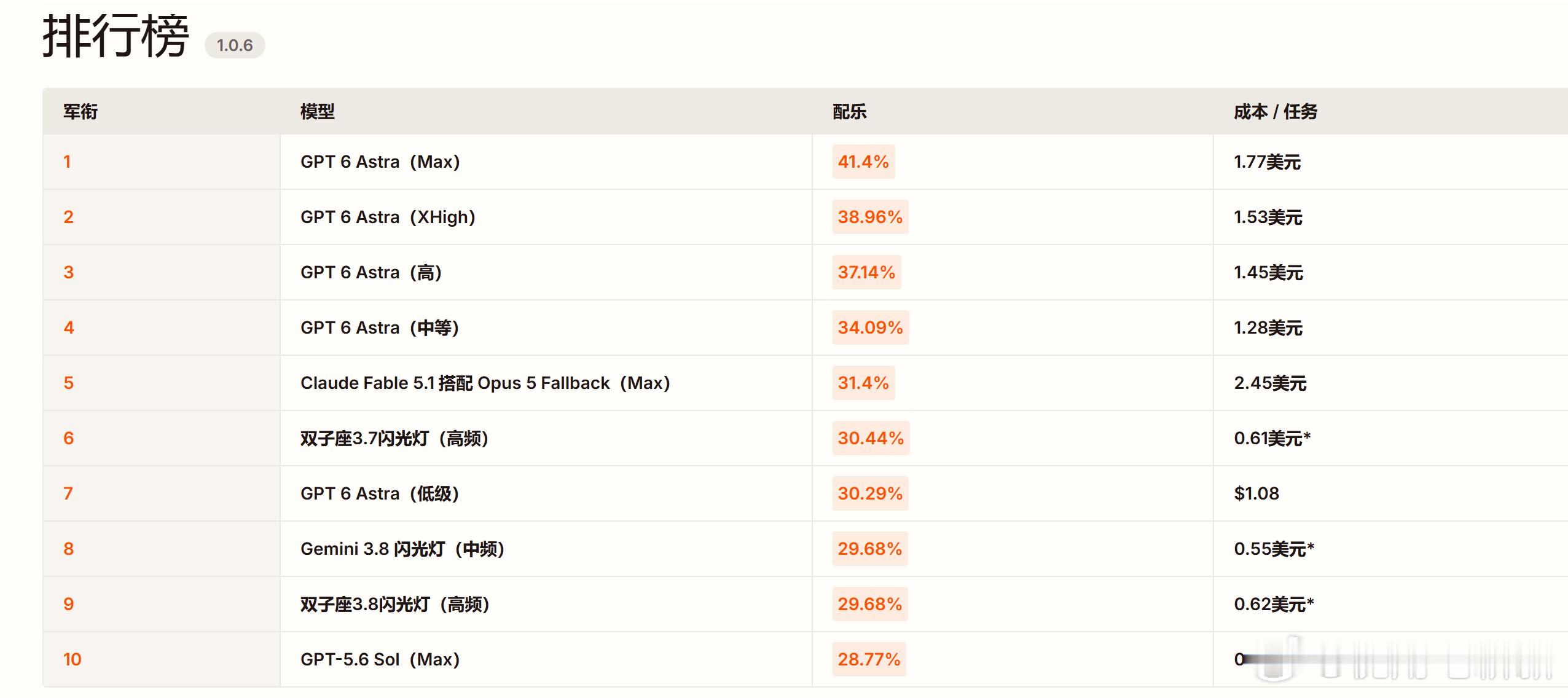Click the 41.4% score badge
Viewport: 1568px width, 698px height.
click(x=863, y=162)
